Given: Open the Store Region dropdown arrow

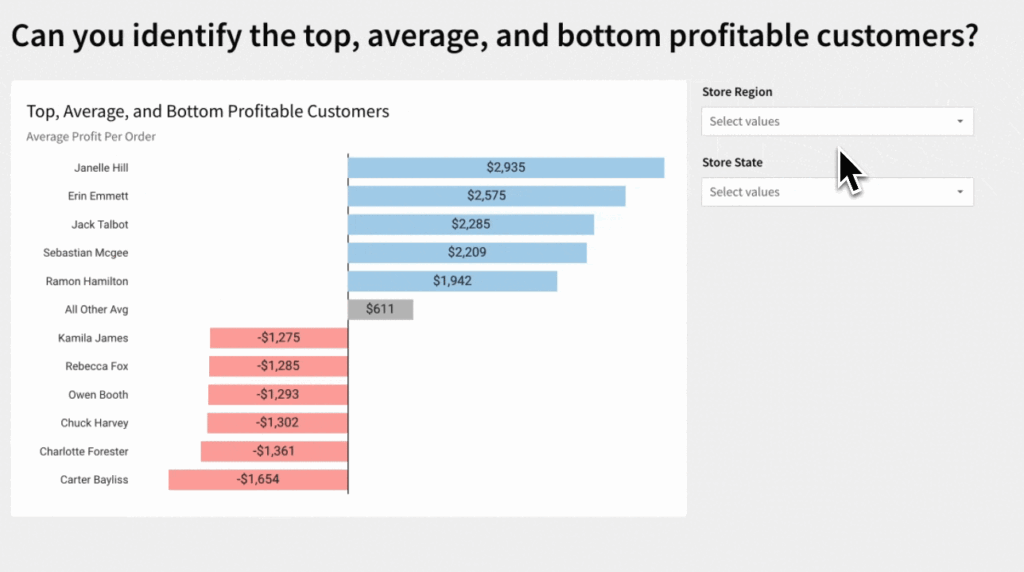Looking at the screenshot, I should point(960,122).
